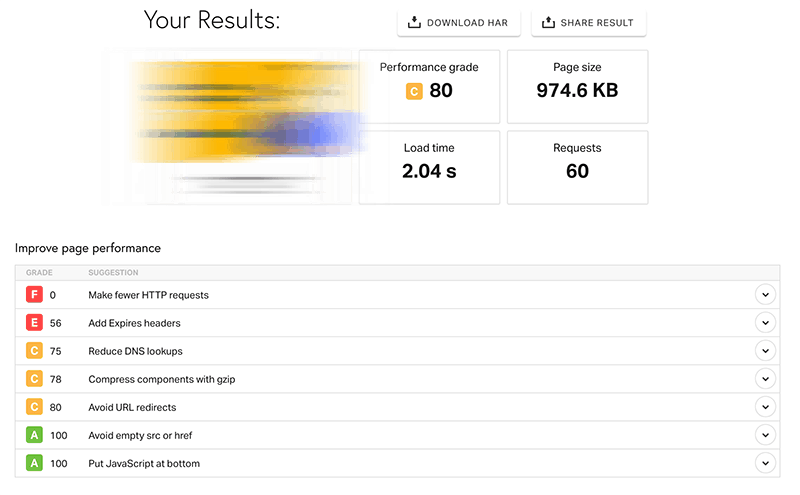Click the SUGGESTION column header
This screenshot has width=800, height=495.
pos(113,273)
